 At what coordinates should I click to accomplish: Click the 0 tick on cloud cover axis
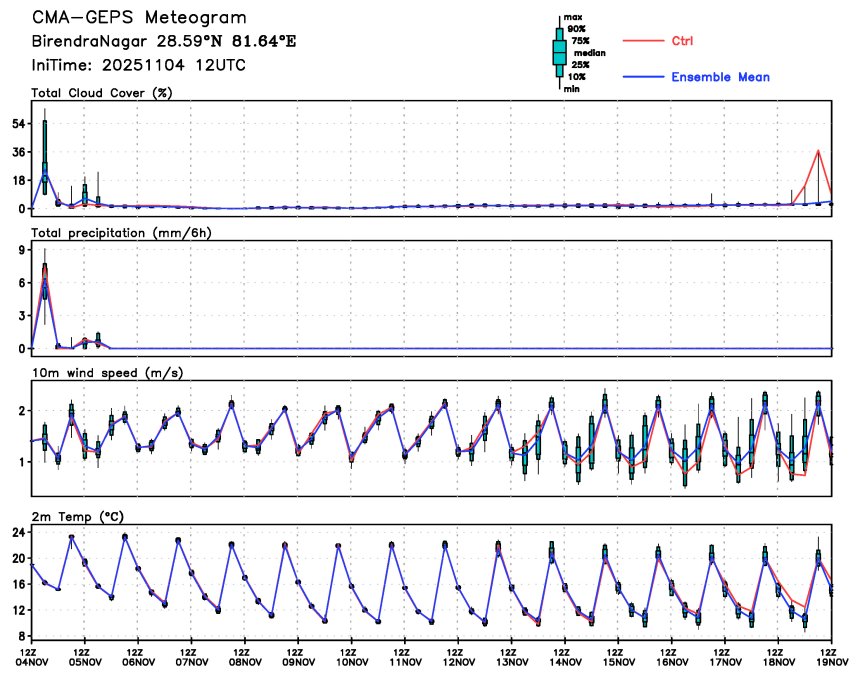click(x=22, y=208)
